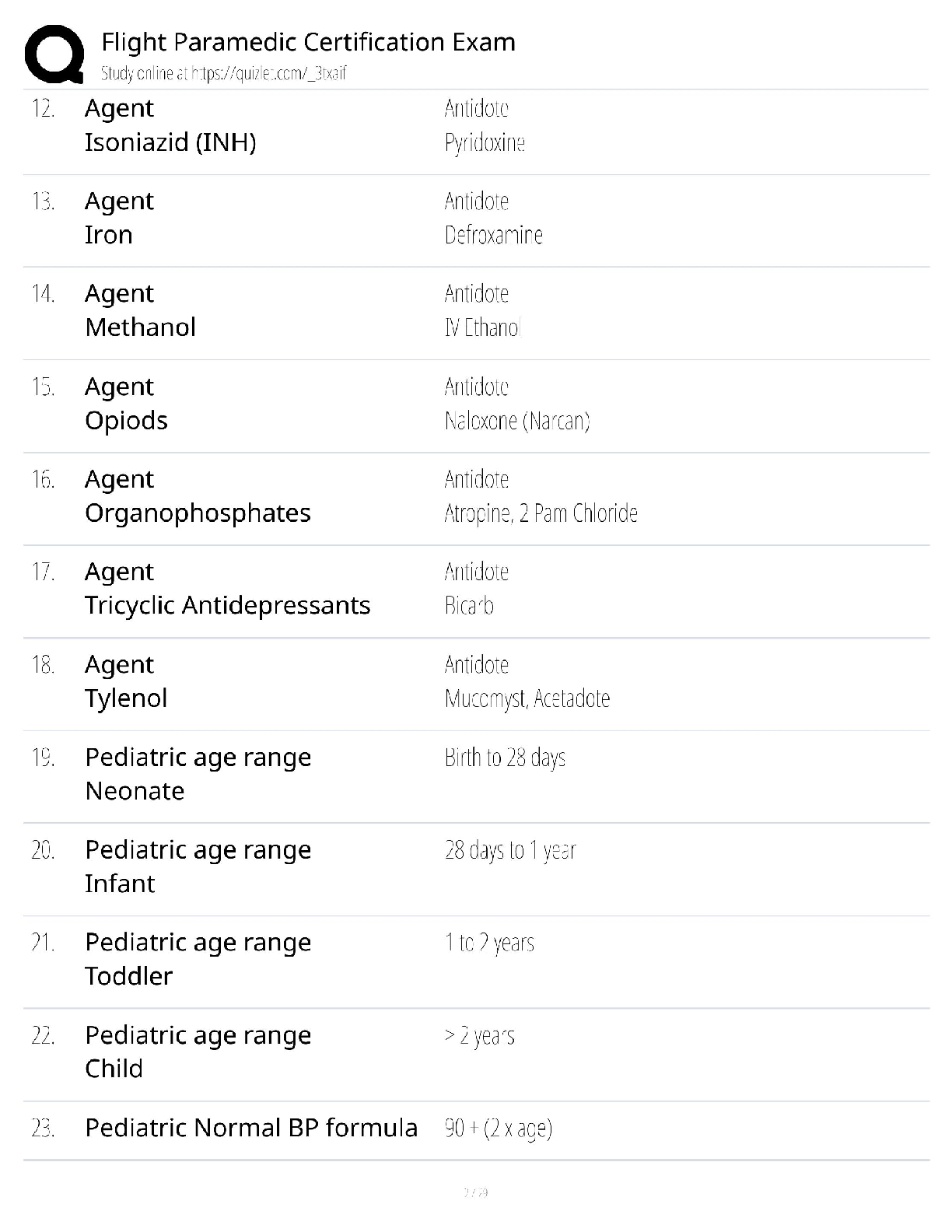Screen dimensions: 952x1232
Task: Click the Naloxone (Narcan) definition
Action: (x=517, y=421)
